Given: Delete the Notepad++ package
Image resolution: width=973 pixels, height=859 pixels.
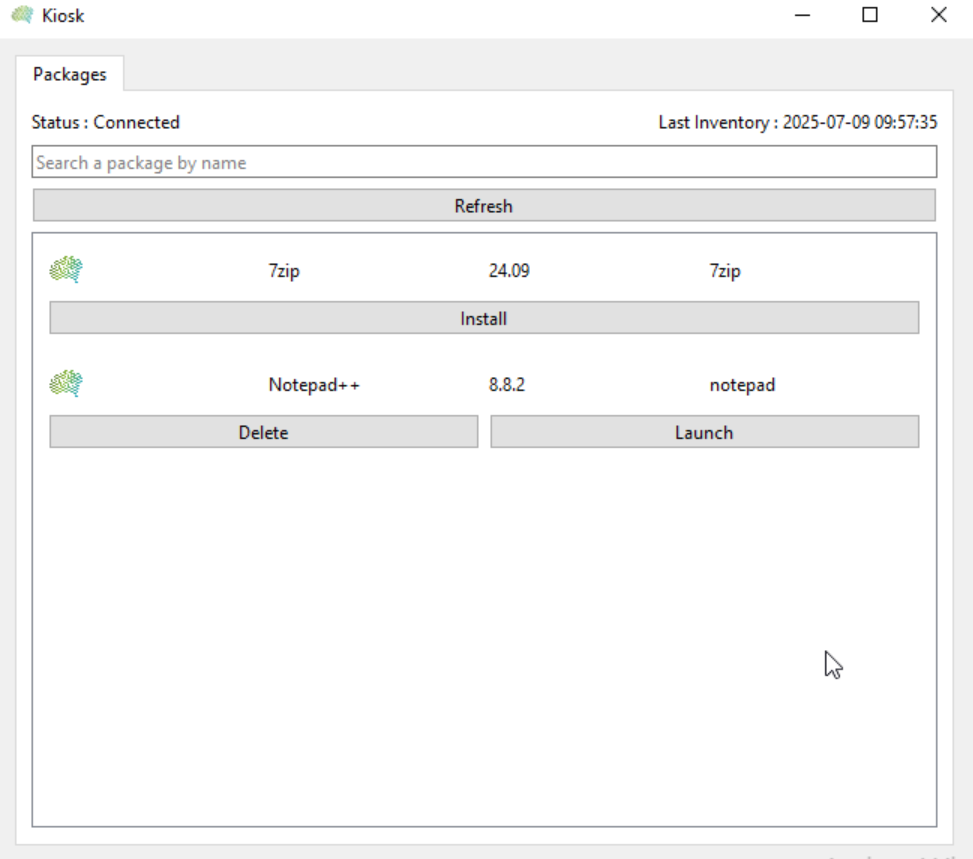Looking at the screenshot, I should [x=264, y=432].
